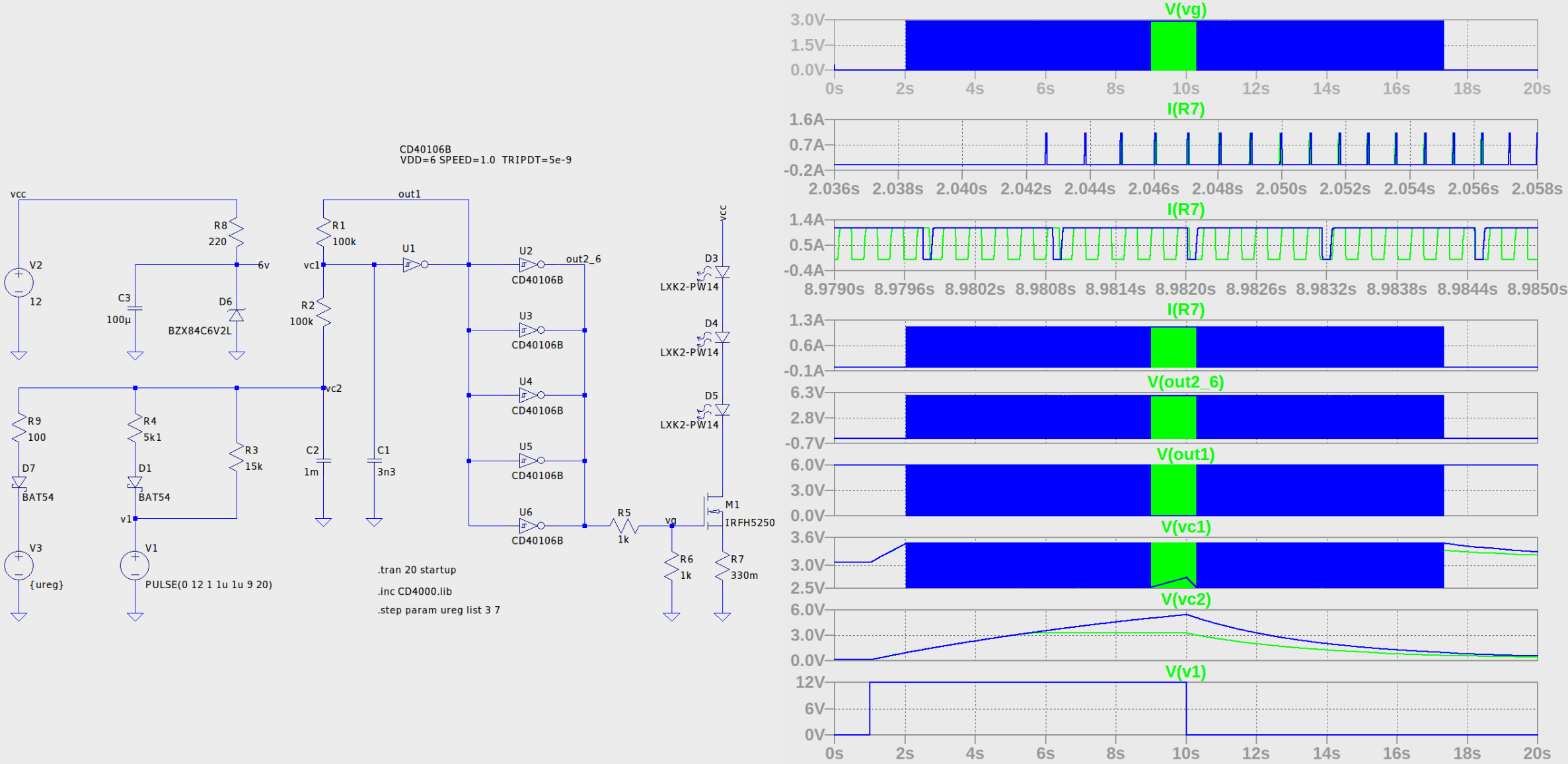Select the V(vc2) trace label

click(1185, 599)
